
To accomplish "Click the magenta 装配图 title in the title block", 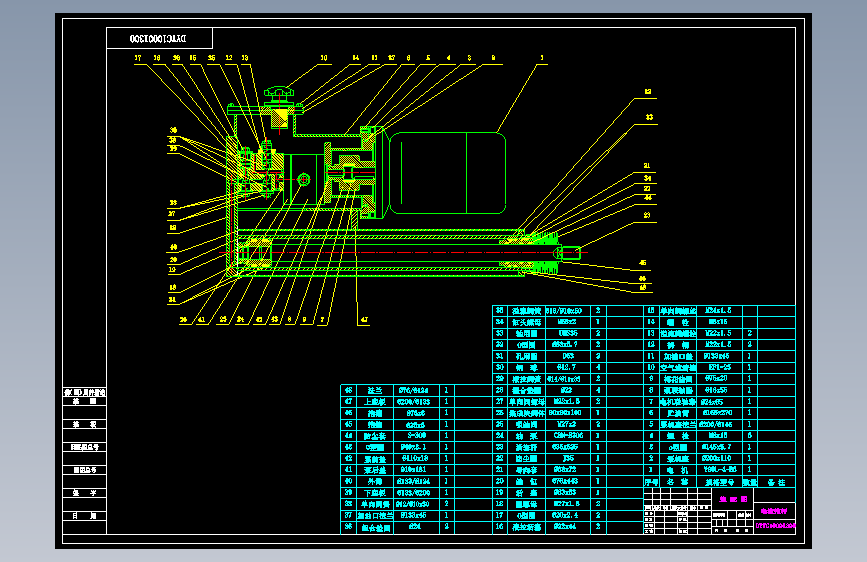I will click(x=733, y=499).
